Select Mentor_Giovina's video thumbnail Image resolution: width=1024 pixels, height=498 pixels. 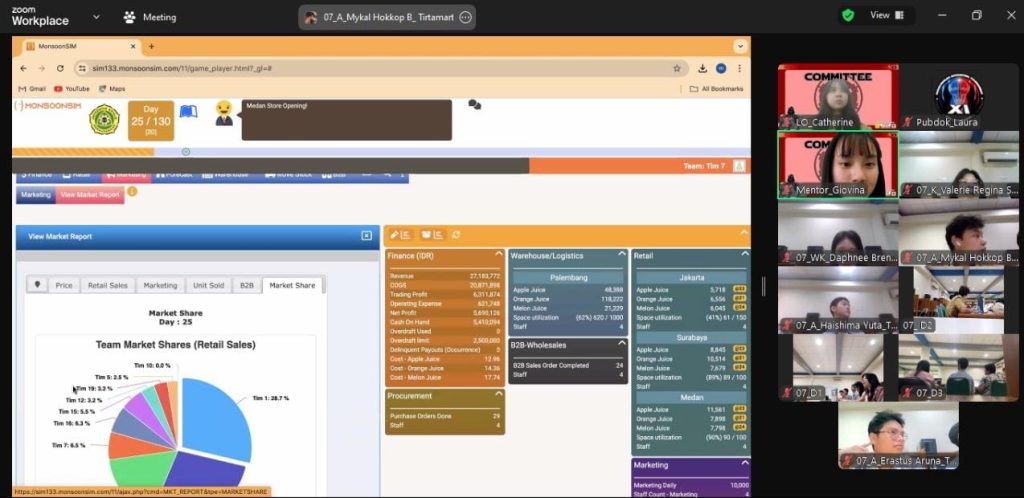point(837,165)
